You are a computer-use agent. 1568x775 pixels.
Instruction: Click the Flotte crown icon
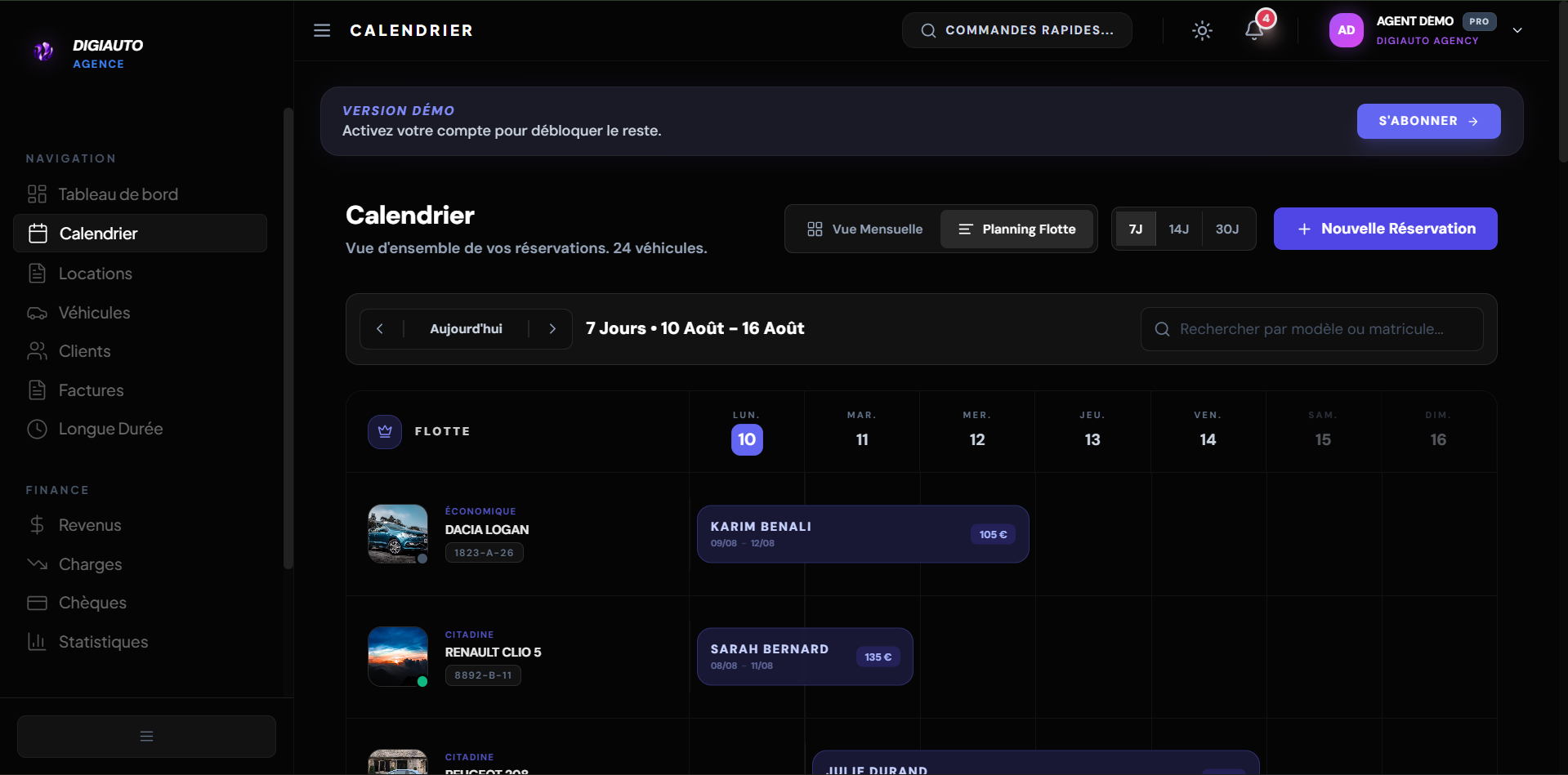(385, 431)
